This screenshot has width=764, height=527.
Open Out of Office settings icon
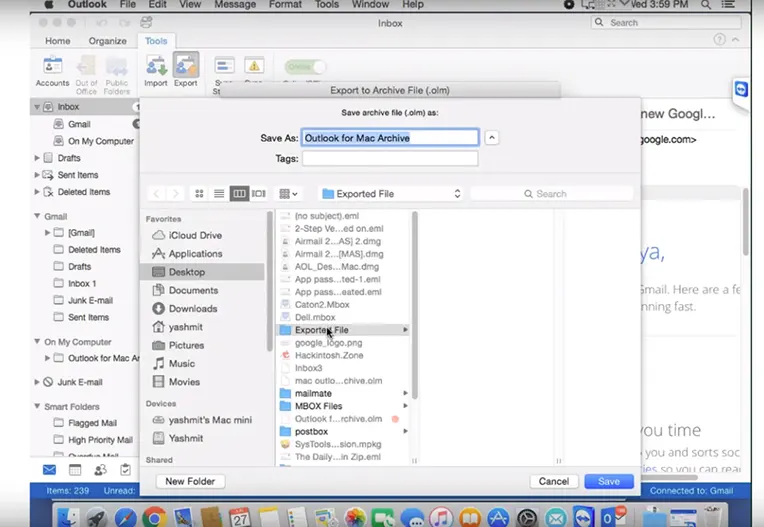86,74
